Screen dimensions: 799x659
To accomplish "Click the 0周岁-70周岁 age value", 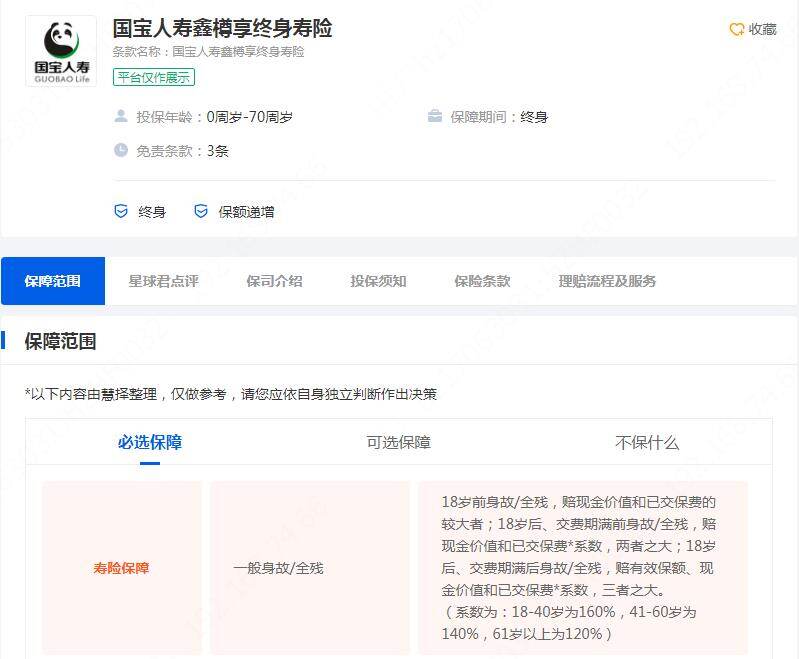I will pos(249,117).
